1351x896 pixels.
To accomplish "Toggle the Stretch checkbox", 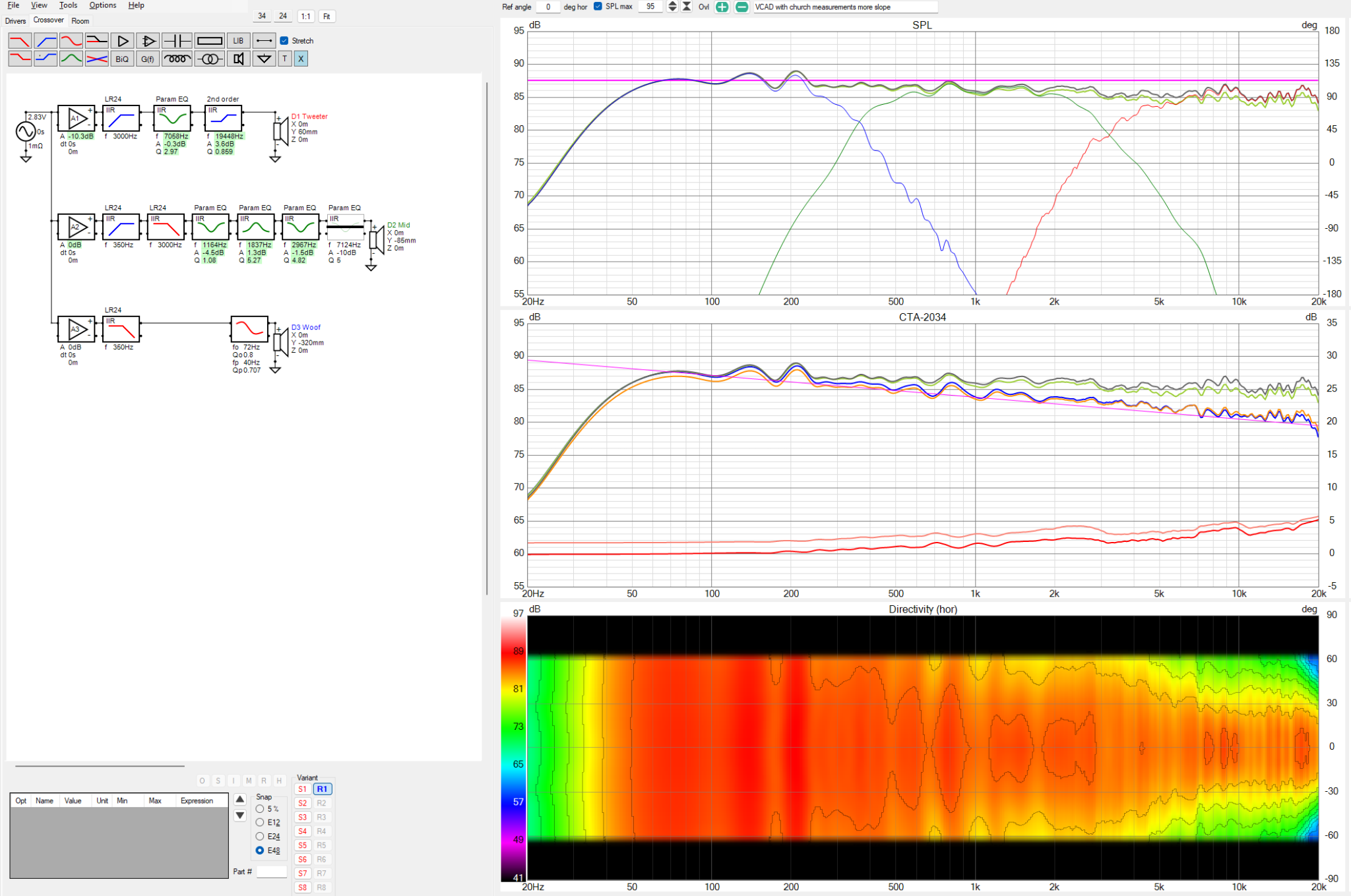I will [x=284, y=41].
